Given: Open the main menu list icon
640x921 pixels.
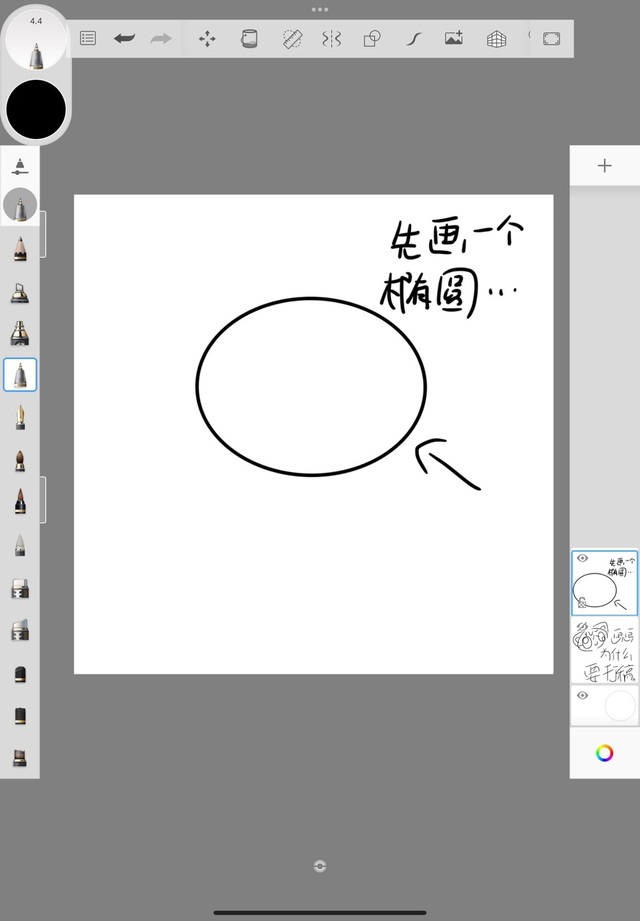Looking at the screenshot, I should pyautogui.click(x=88, y=39).
